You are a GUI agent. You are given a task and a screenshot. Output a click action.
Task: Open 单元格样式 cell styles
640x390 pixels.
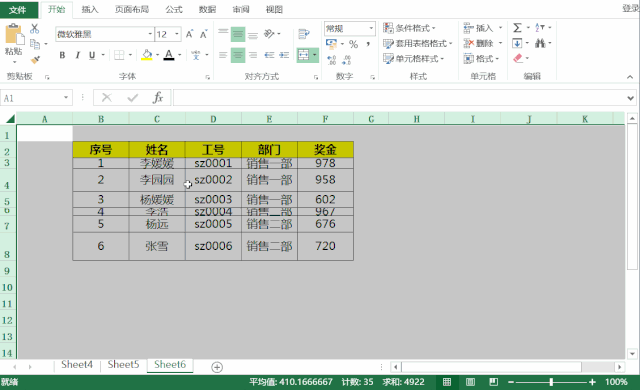pos(413,59)
